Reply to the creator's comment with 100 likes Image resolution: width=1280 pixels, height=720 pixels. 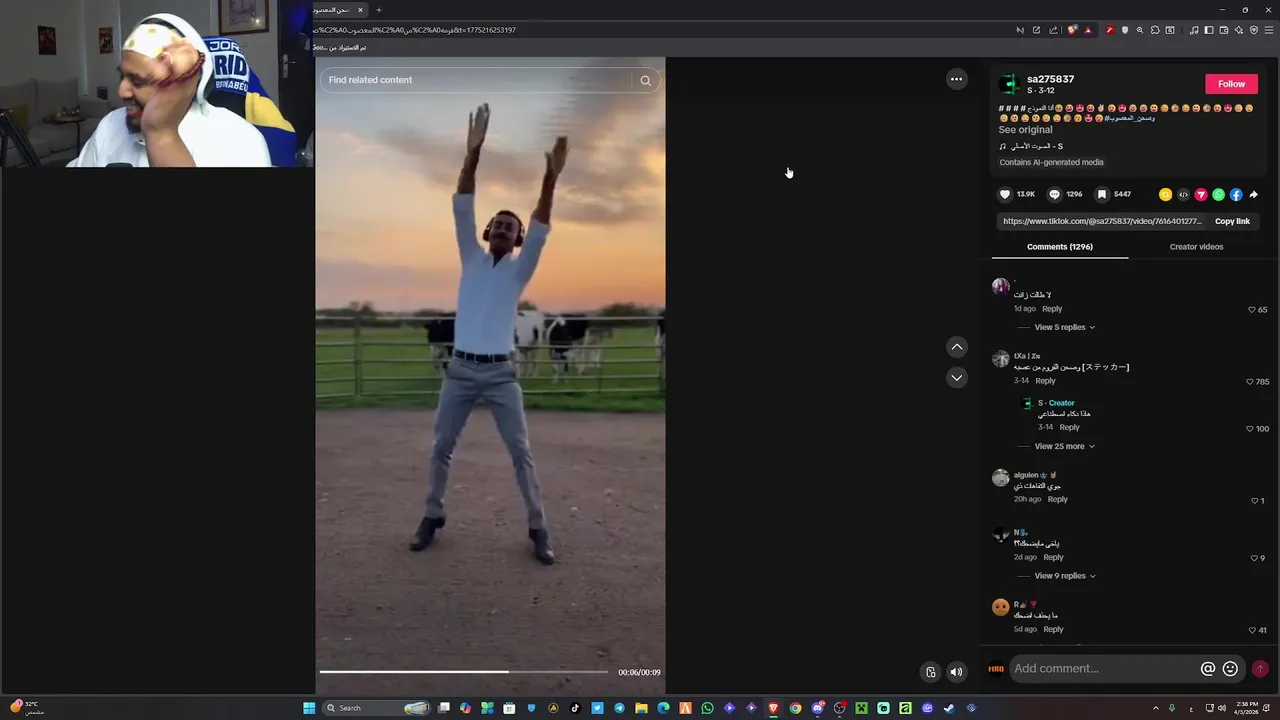(x=1069, y=427)
